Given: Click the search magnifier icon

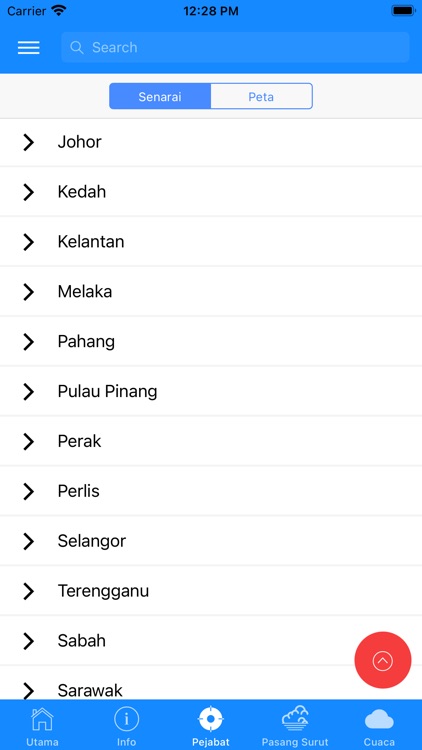Looking at the screenshot, I should [x=77, y=47].
